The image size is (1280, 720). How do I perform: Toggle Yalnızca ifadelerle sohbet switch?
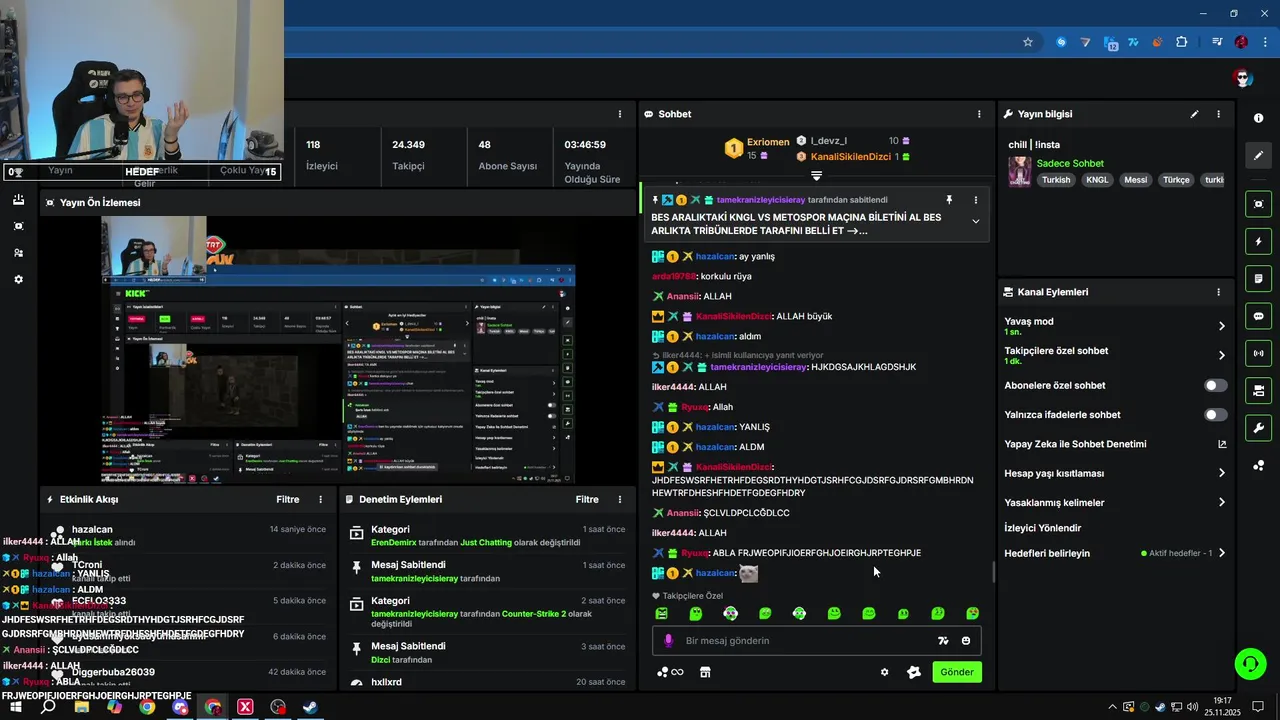click(1216, 414)
